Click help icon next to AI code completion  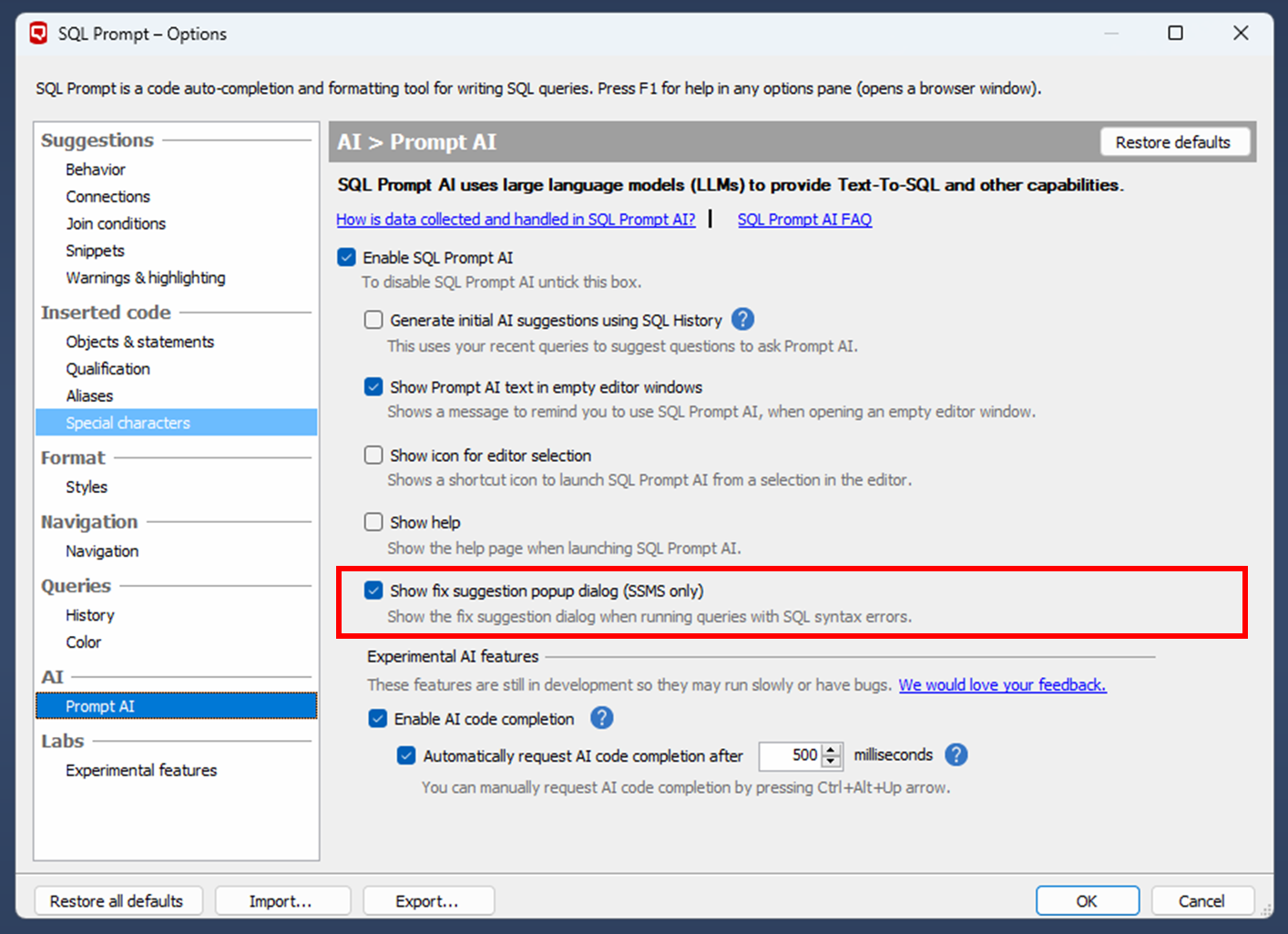point(601,719)
